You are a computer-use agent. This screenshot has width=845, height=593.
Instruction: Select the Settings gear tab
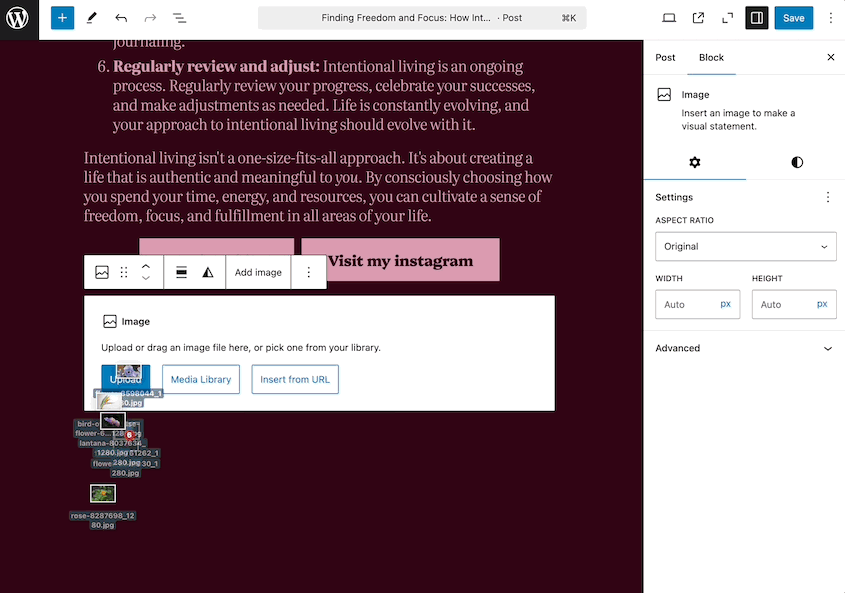(695, 162)
